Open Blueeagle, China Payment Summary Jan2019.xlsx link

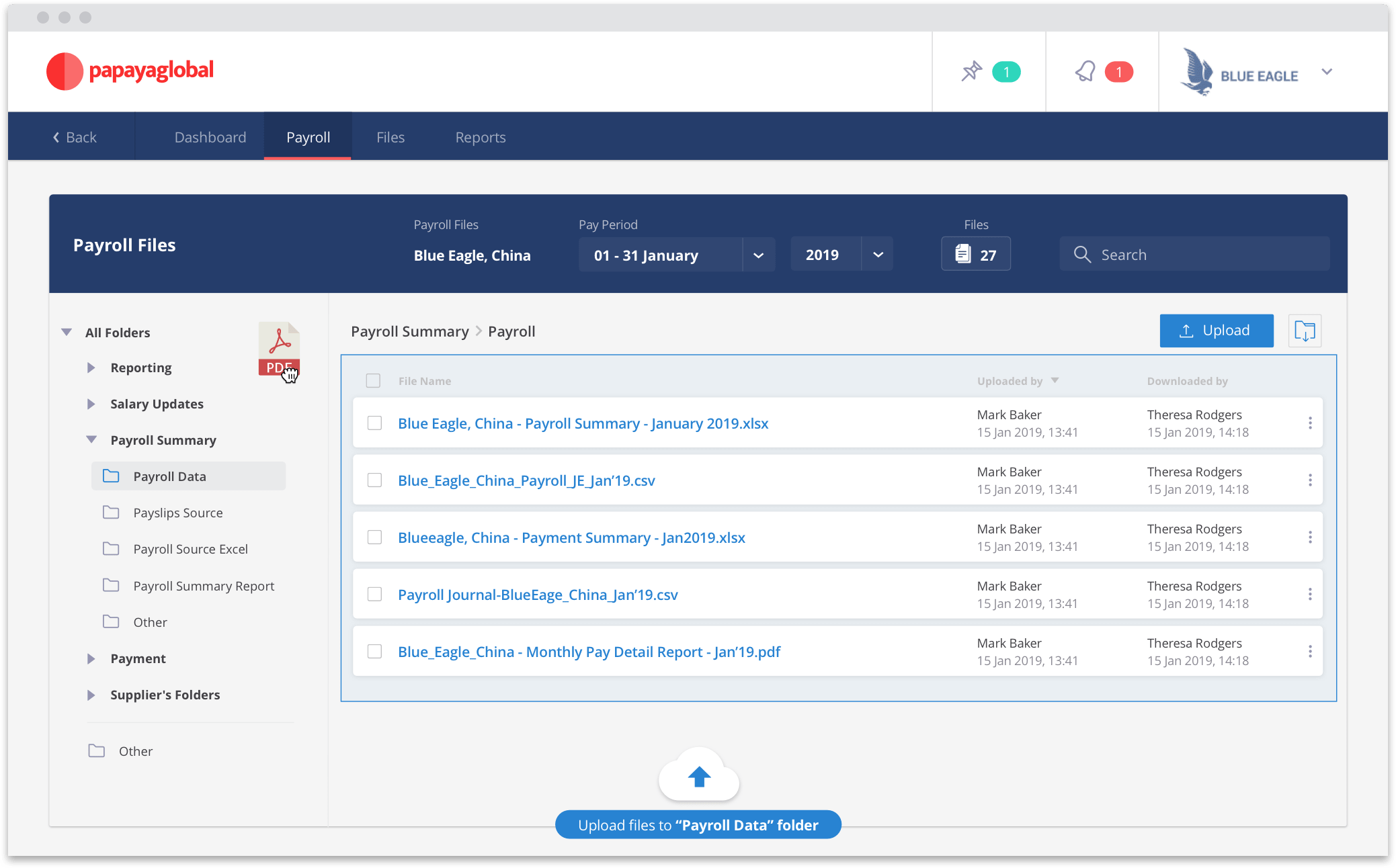point(571,537)
